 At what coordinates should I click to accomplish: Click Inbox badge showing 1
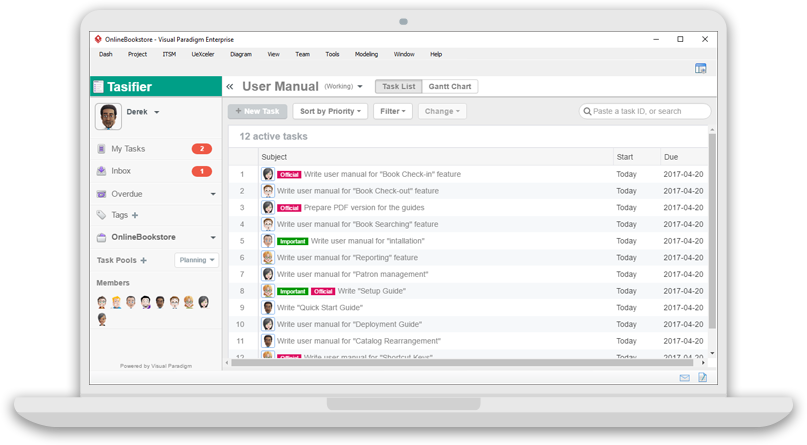pyautogui.click(x=202, y=171)
